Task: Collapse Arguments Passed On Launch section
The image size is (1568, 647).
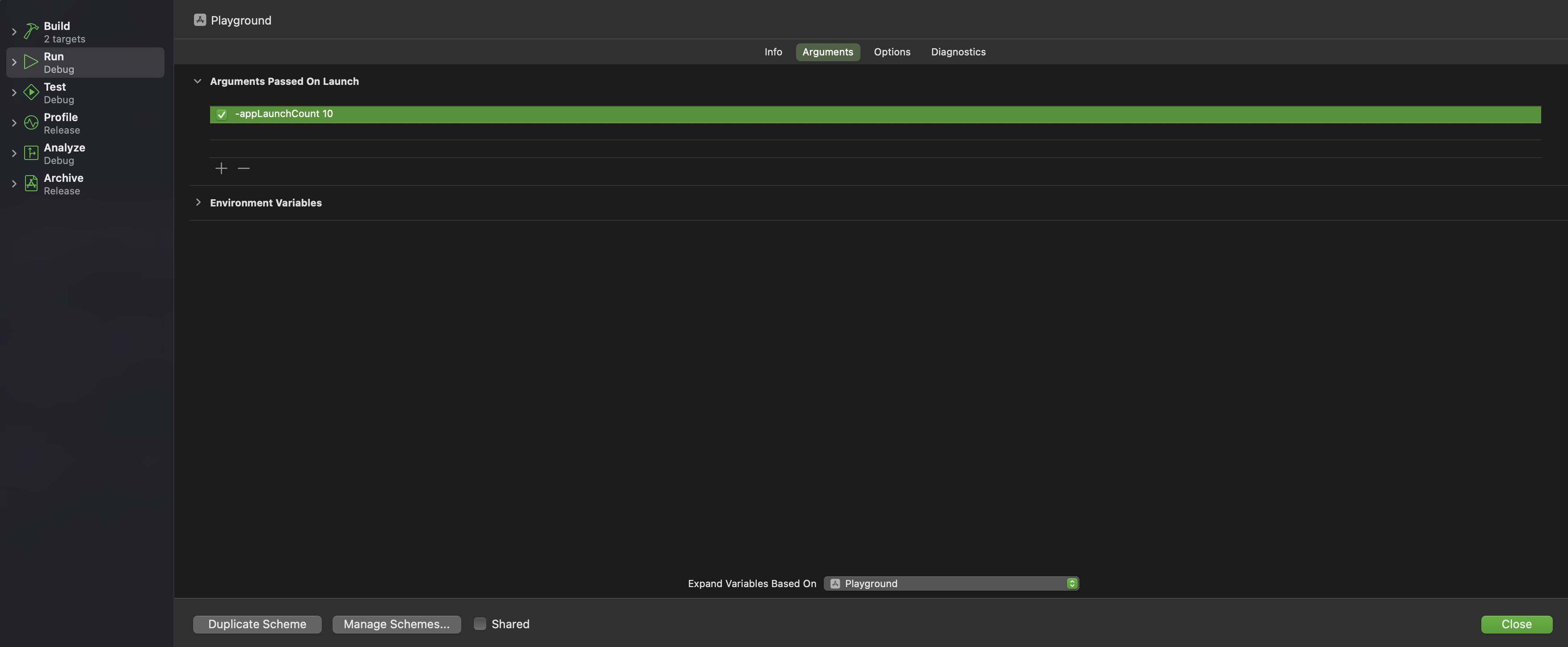Action: pyautogui.click(x=198, y=80)
